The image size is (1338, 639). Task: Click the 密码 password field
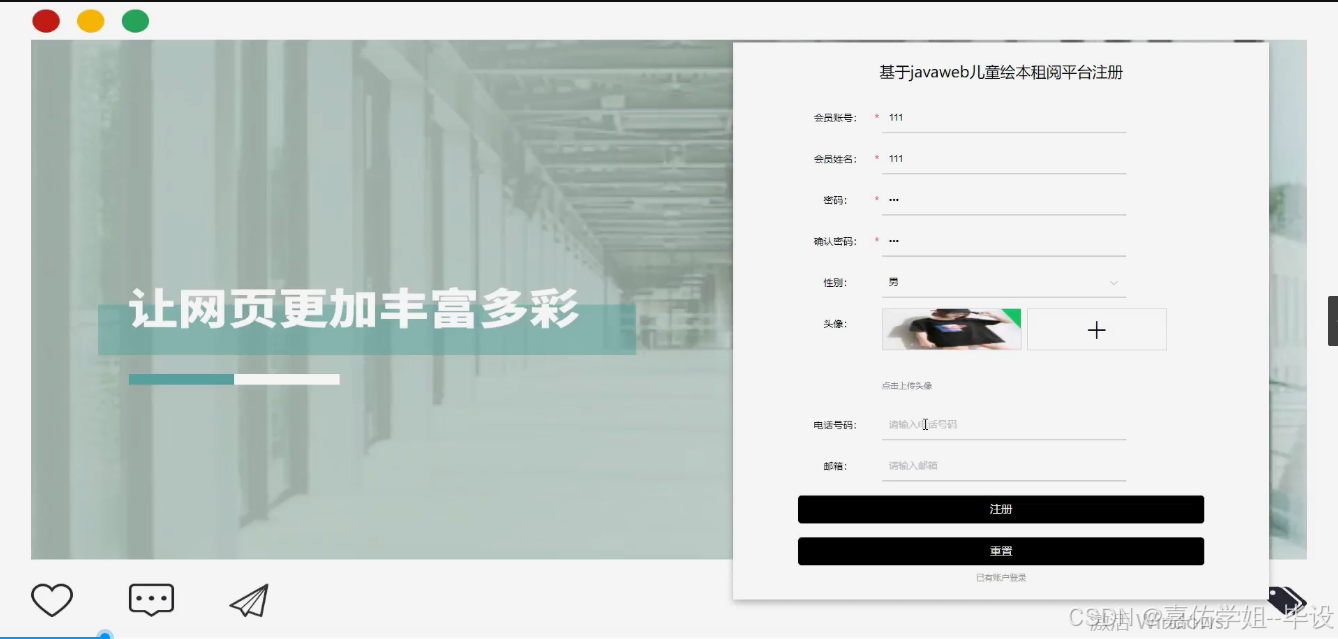pyautogui.click(x=1002, y=199)
